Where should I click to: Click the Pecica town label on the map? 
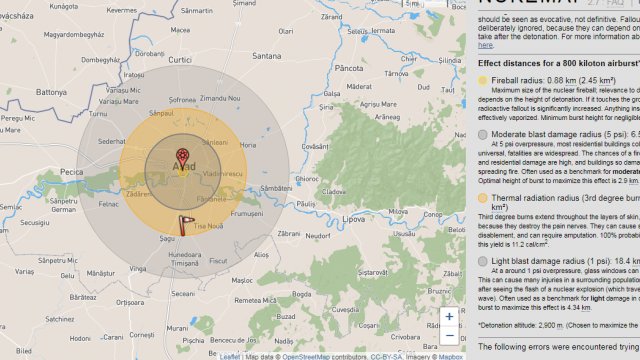click(x=71, y=172)
